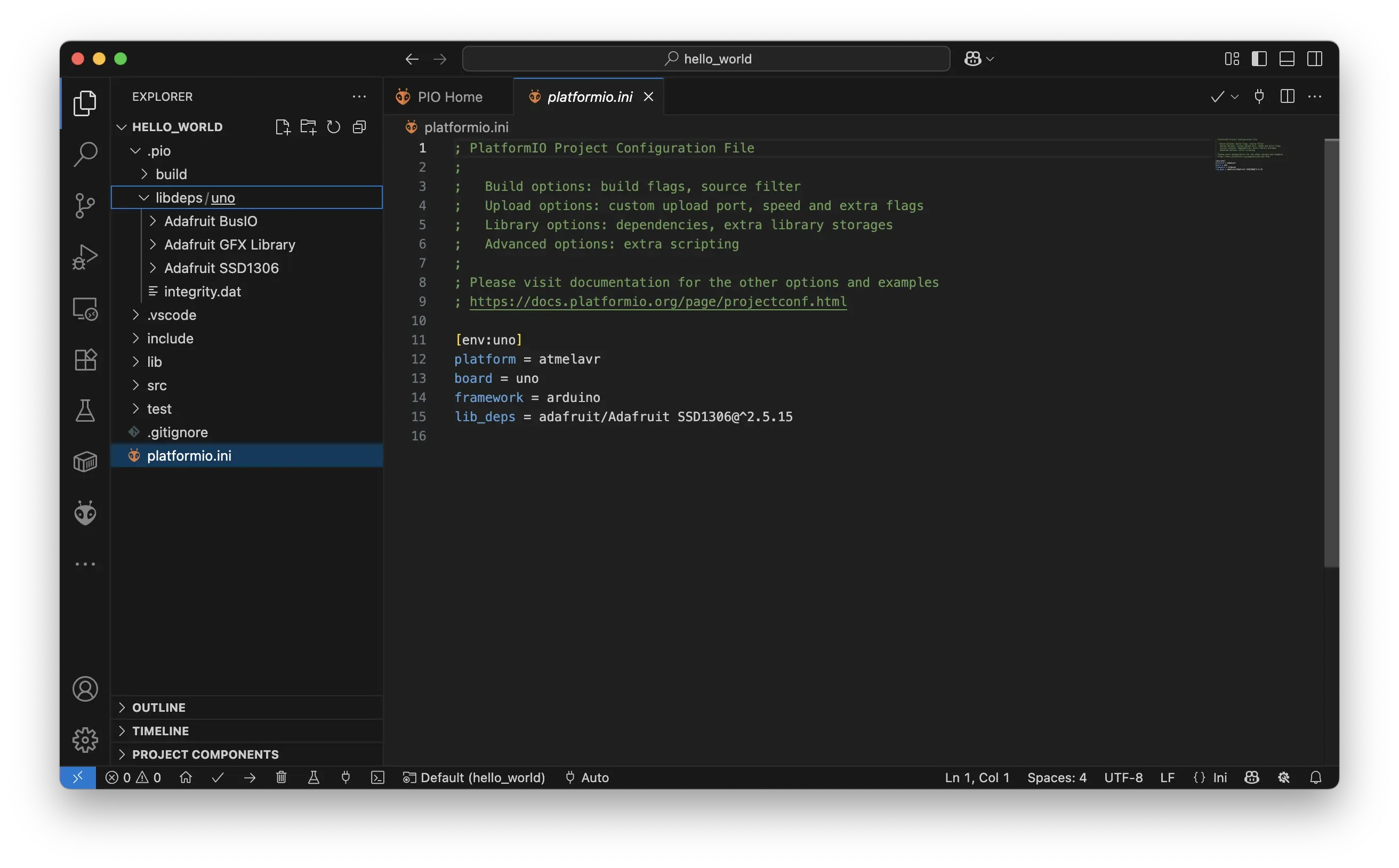Switch to the PIO Home tab
This screenshot has height=868, width=1399.
pyautogui.click(x=449, y=97)
